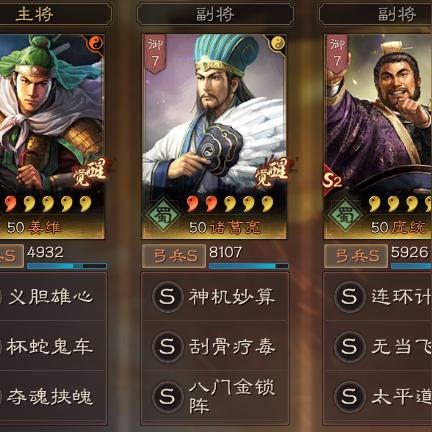This screenshot has height=432, width=432.
Task: Select the 蜀 faction badge on 庞统 card
Action: (x=345, y=215)
